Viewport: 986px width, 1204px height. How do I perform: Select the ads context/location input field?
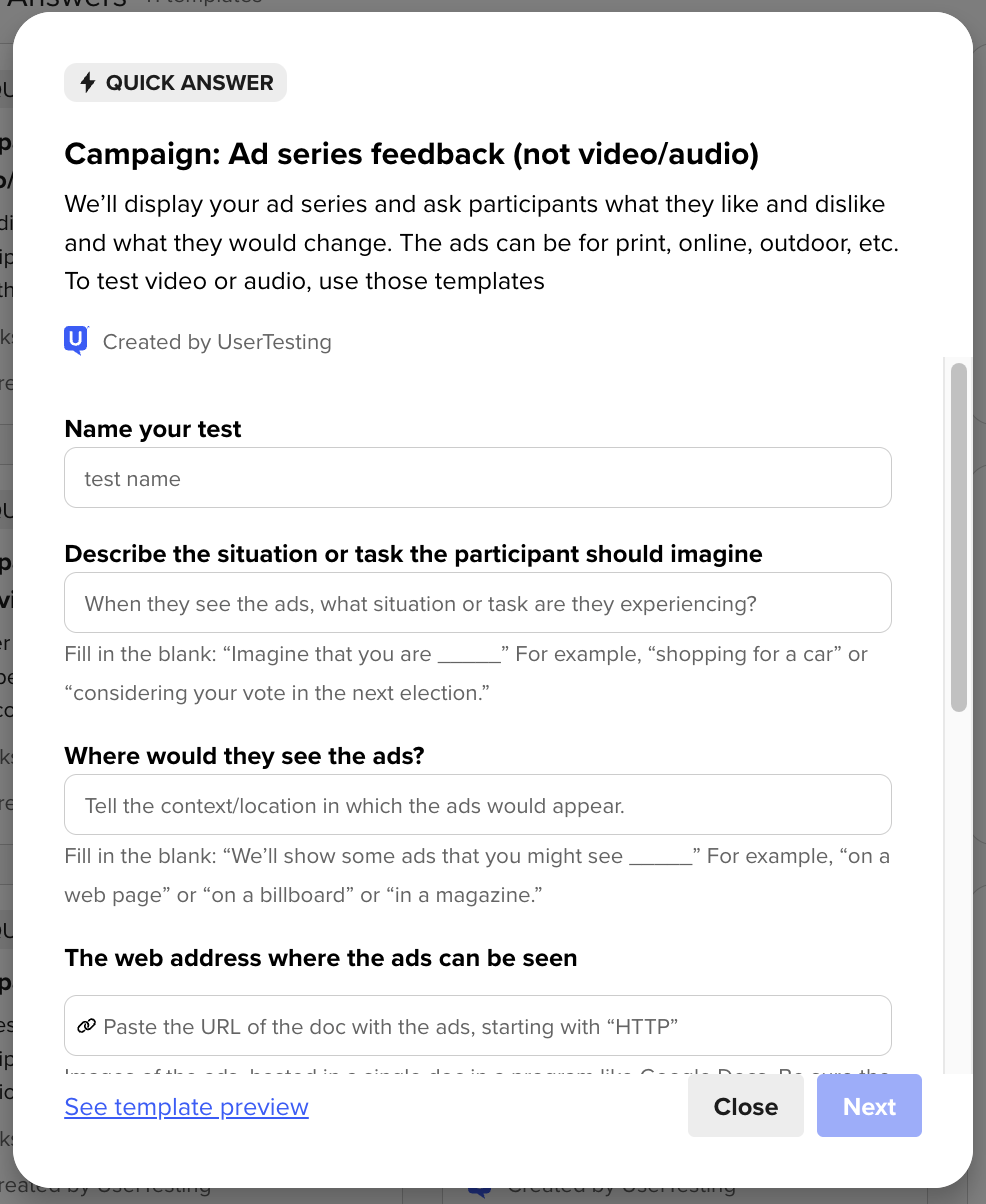pyautogui.click(x=477, y=805)
